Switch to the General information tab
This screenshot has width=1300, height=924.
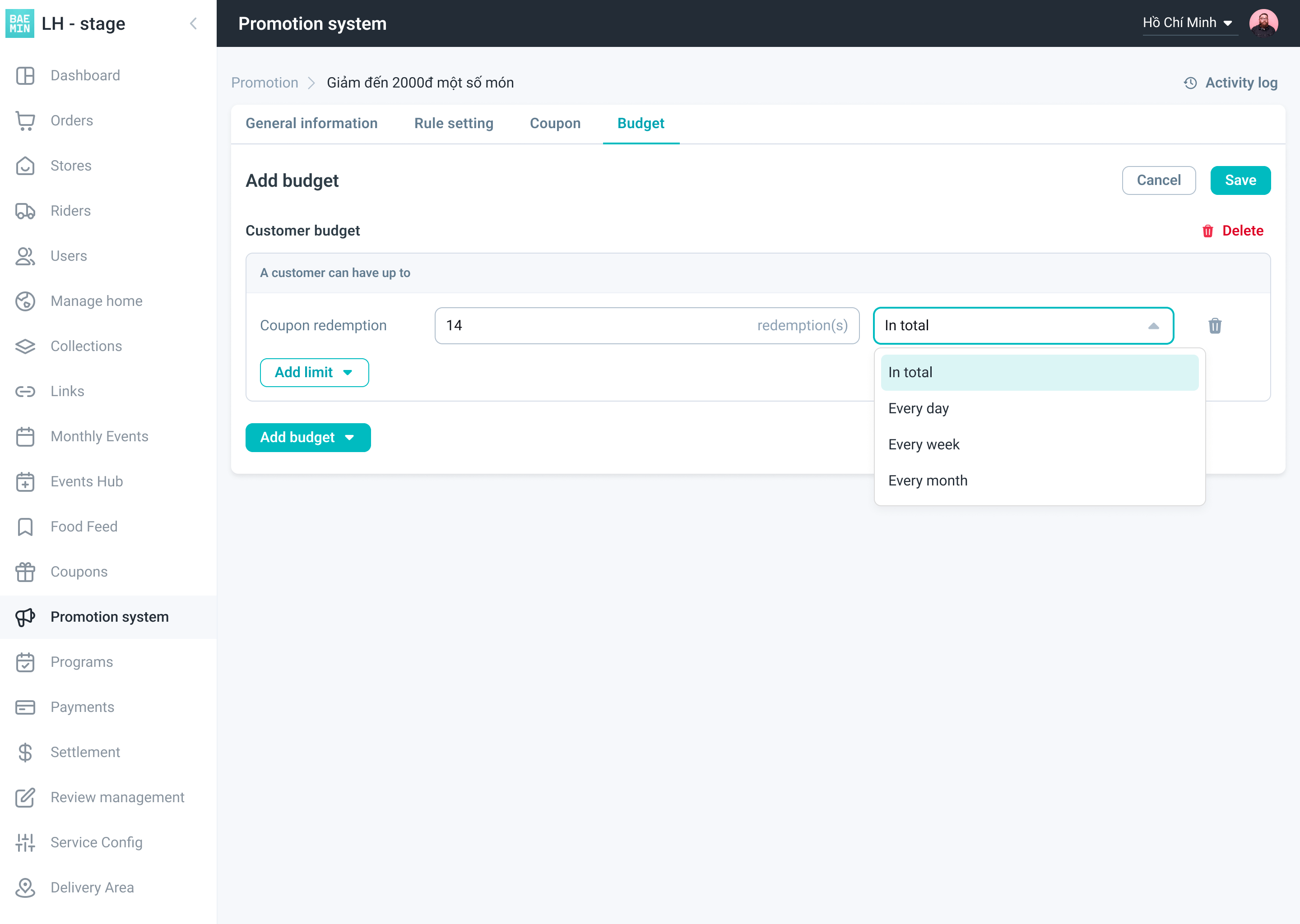311,124
